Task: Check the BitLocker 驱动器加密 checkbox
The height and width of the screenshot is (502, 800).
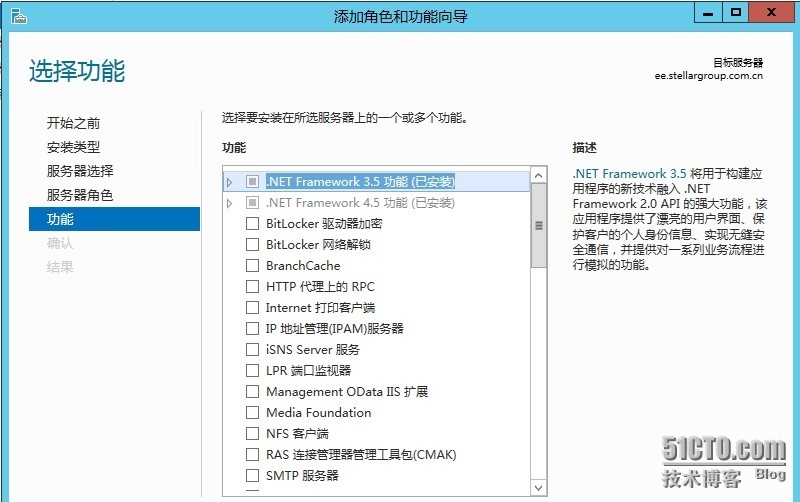Action: pos(252,223)
